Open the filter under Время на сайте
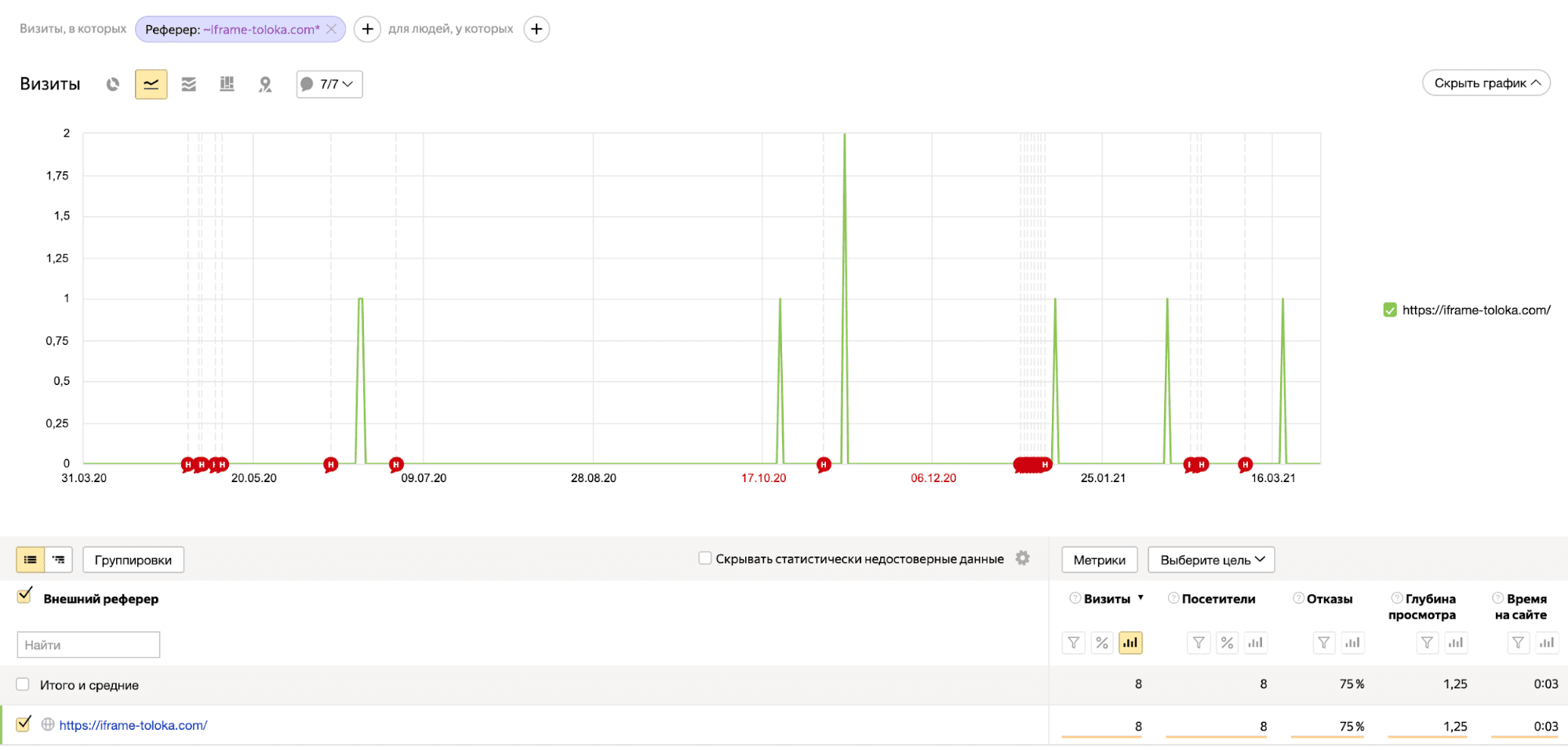Image resolution: width=1568 pixels, height=751 pixels. click(1519, 643)
